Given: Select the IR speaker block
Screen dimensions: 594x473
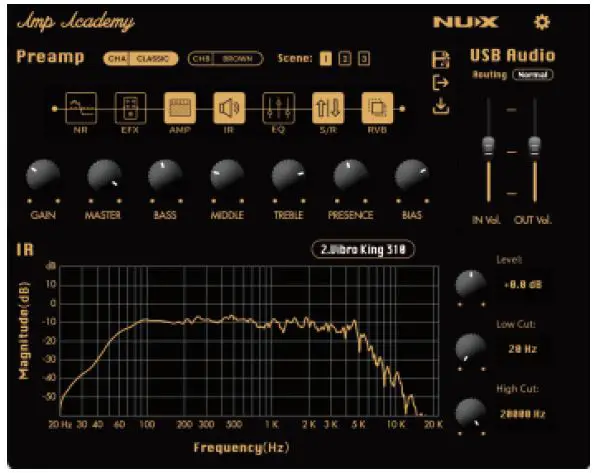Looking at the screenshot, I should [229, 108].
